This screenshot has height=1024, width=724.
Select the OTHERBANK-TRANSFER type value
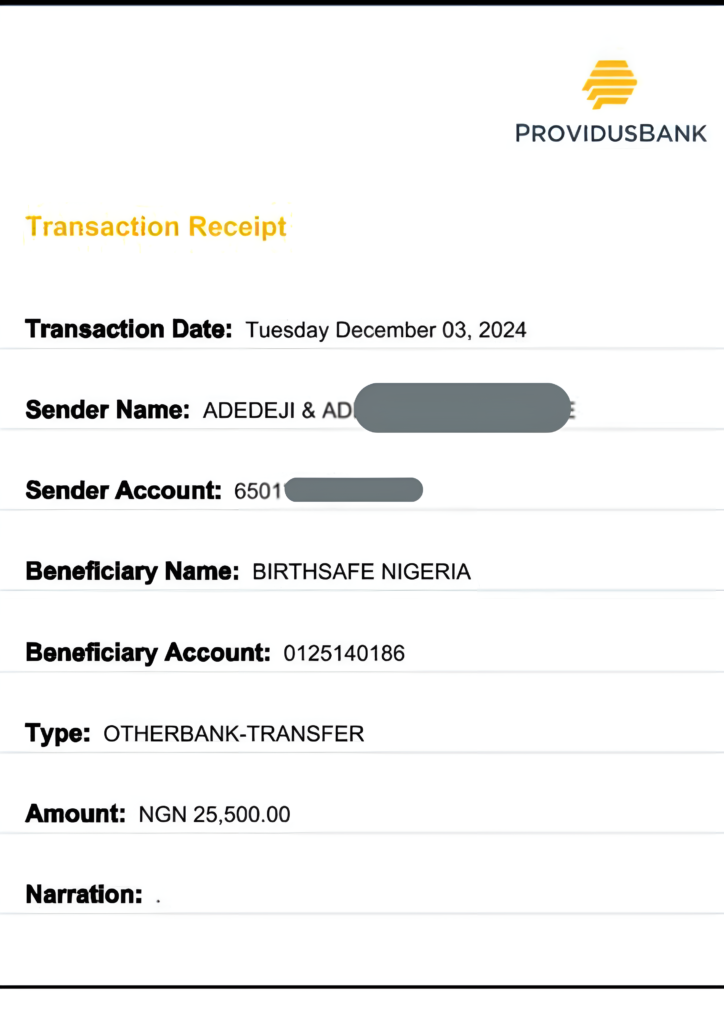click(x=234, y=735)
